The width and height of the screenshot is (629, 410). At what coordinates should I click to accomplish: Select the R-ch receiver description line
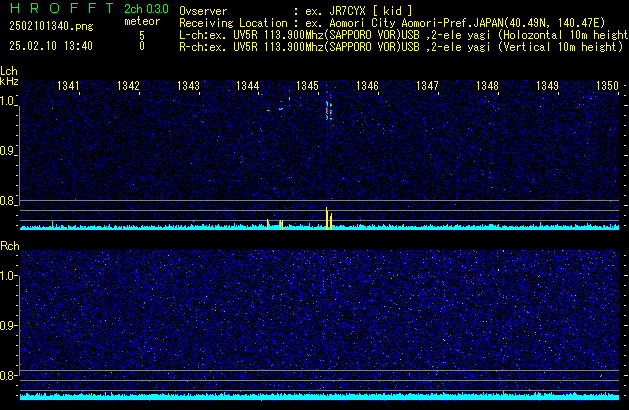coord(401,47)
